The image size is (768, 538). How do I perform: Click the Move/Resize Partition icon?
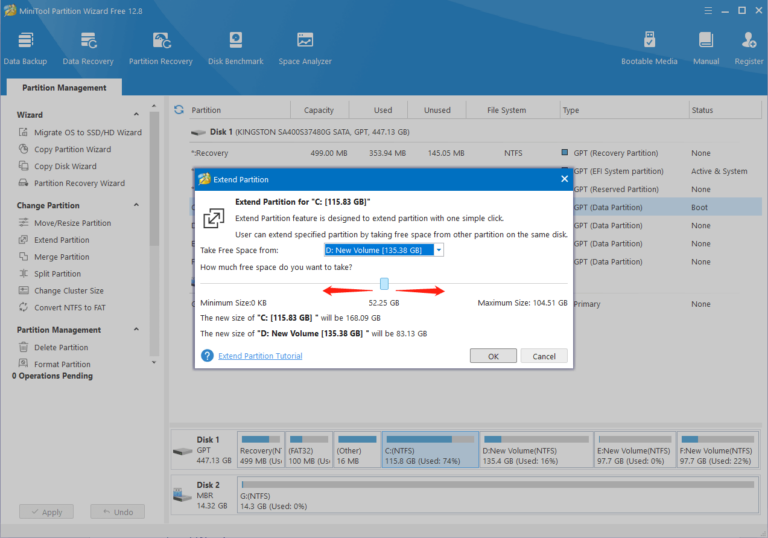[23, 222]
